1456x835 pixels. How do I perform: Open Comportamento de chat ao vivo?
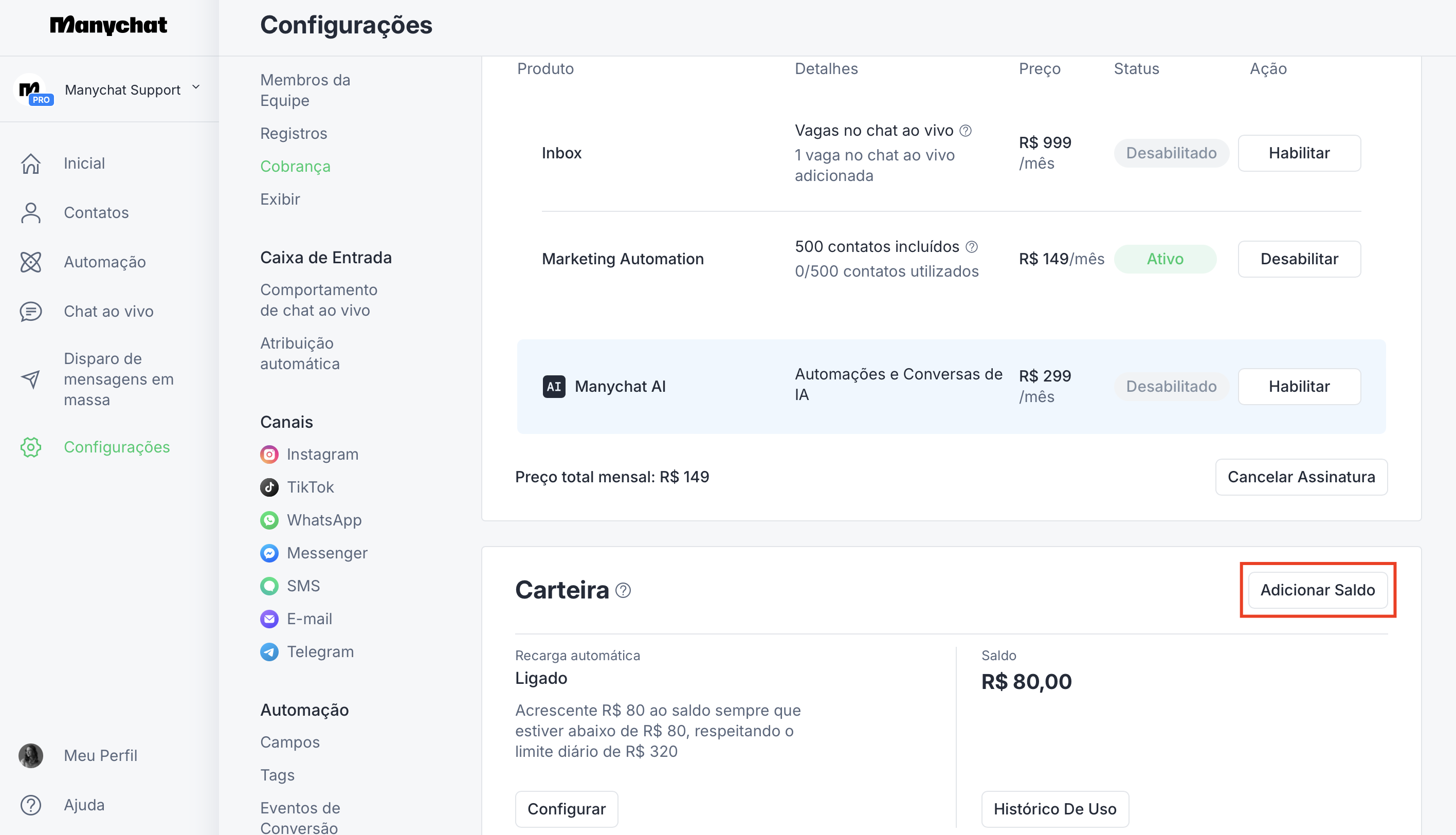click(x=319, y=300)
